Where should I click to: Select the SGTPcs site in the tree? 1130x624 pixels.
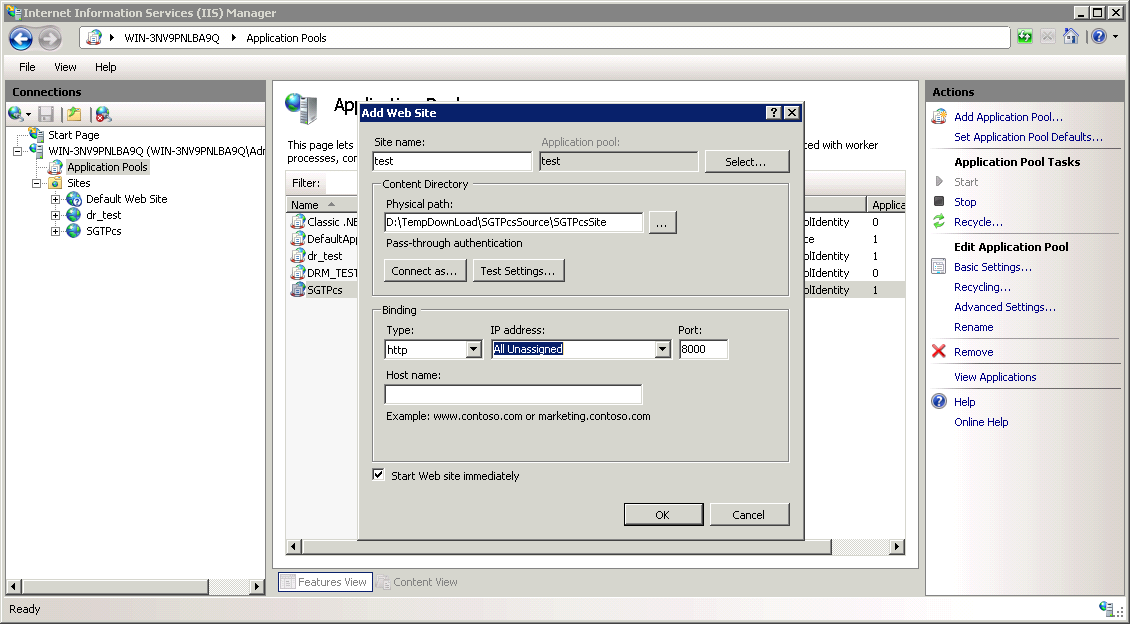pos(103,231)
